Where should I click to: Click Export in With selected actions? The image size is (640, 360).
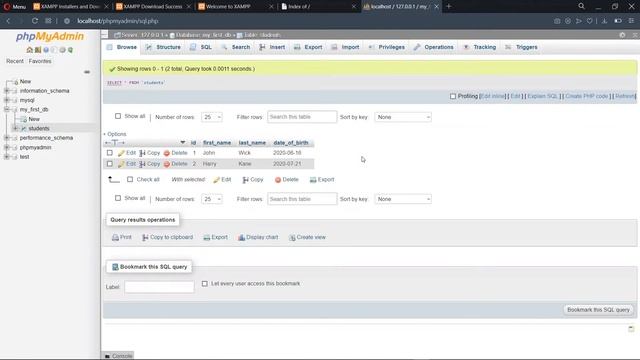pyautogui.click(x=322, y=180)
